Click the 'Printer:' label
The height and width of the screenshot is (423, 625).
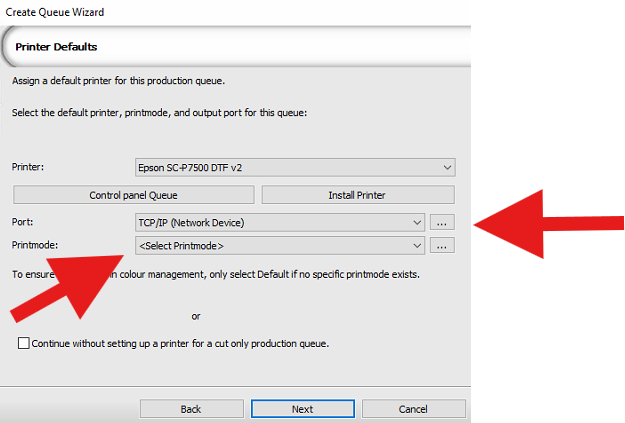(x=28, y=167)
